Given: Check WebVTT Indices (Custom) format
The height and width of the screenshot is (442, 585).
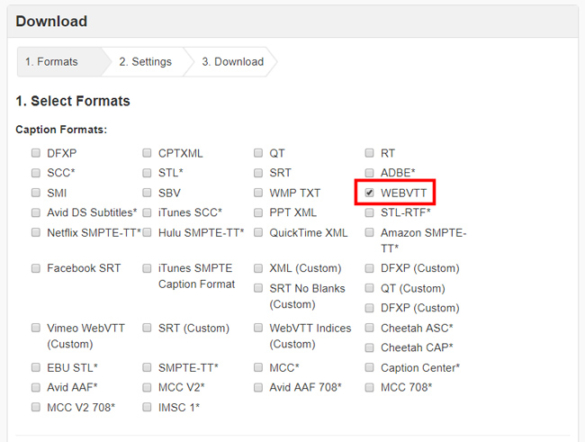Looking at the screenshot, I should 258,328.
